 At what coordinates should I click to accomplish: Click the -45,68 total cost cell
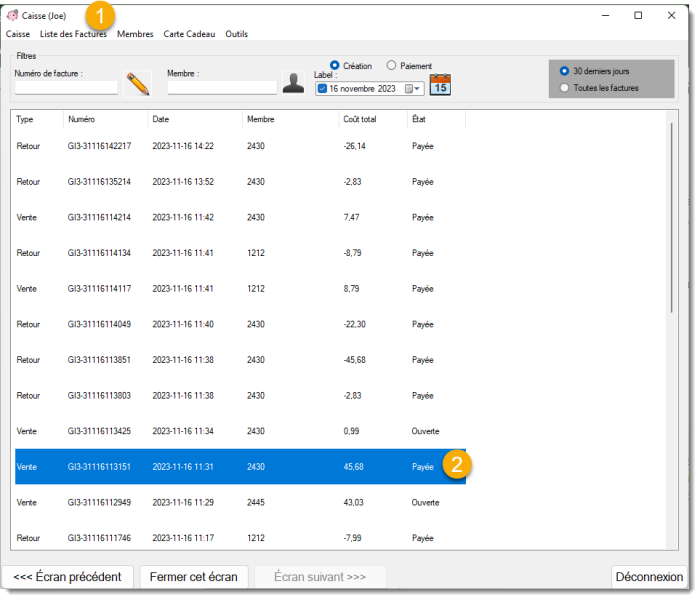[x=354, y=360]
